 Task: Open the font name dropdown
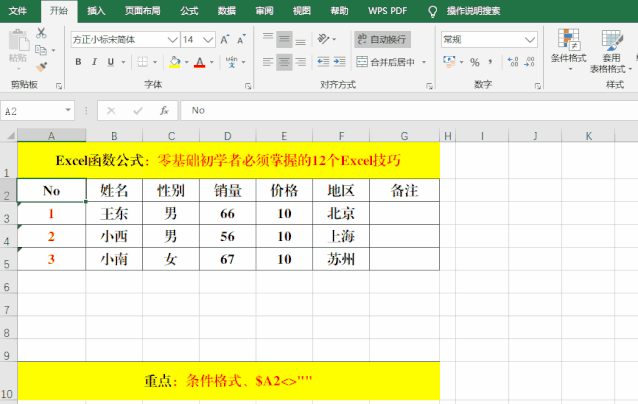point(172,39)
